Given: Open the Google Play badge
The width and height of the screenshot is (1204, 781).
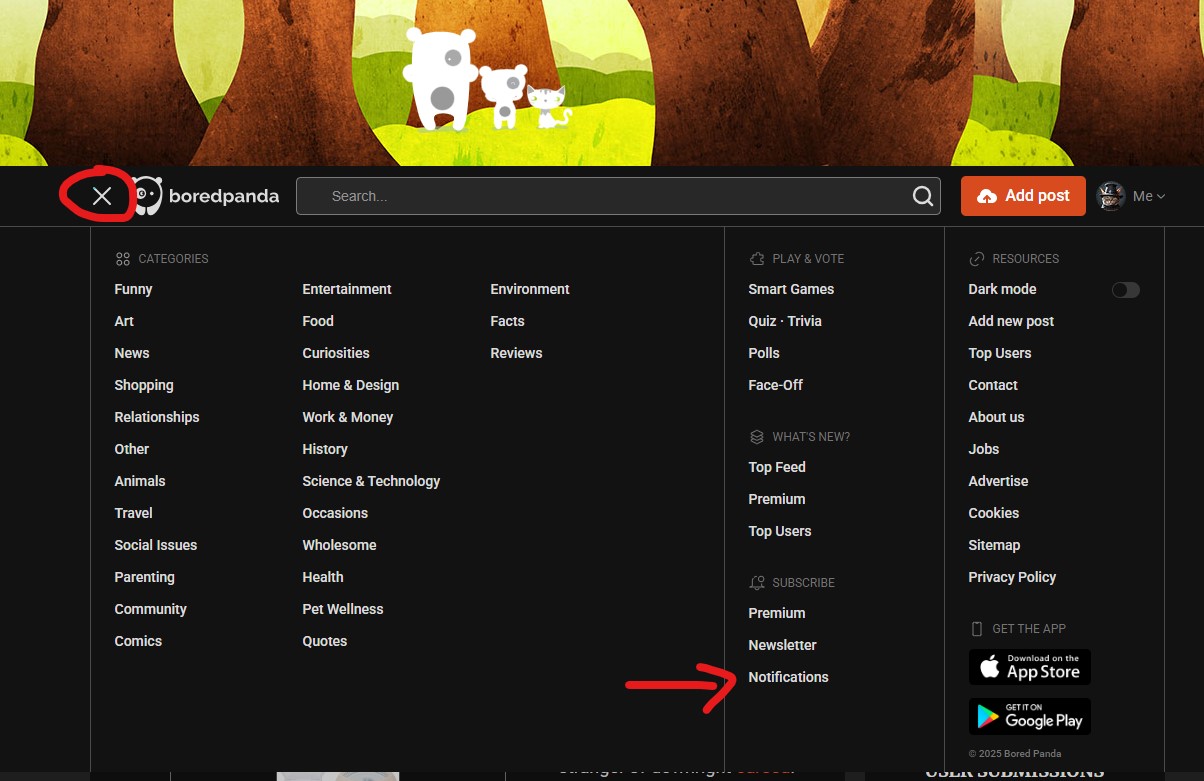Looking at the screenshot, I should pos(1029,716).
